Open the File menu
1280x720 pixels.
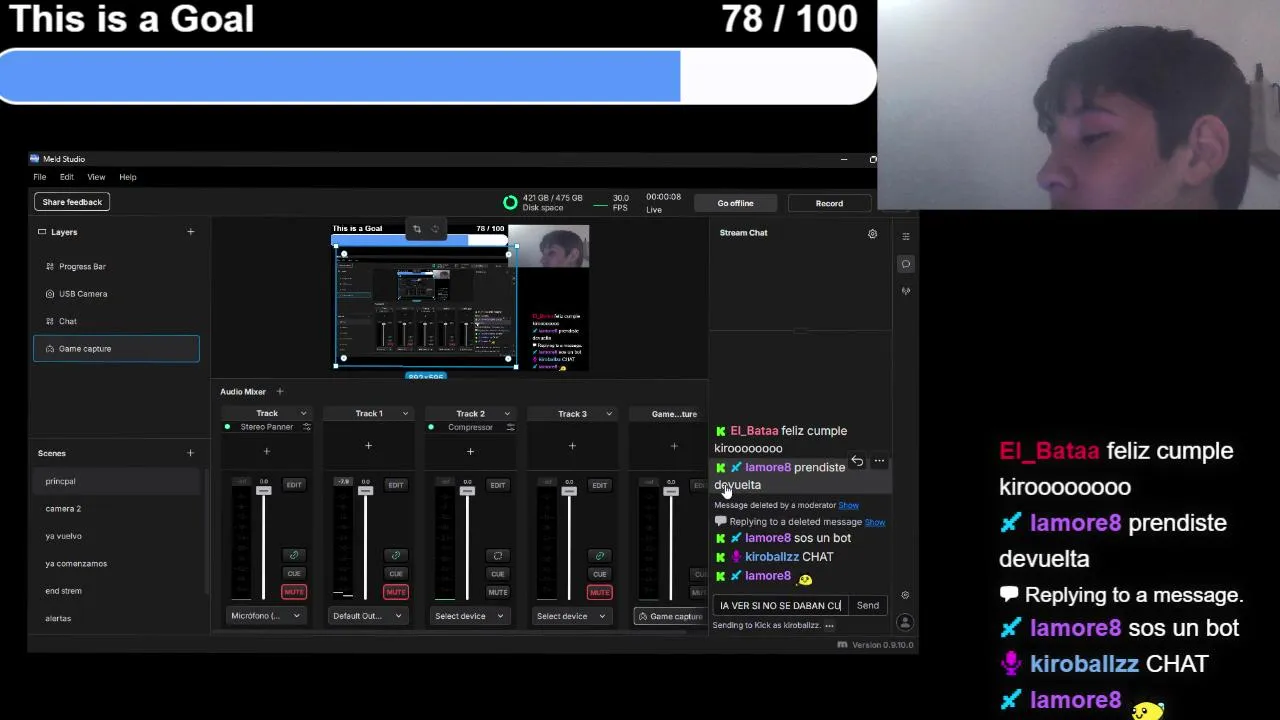[40, 177]
